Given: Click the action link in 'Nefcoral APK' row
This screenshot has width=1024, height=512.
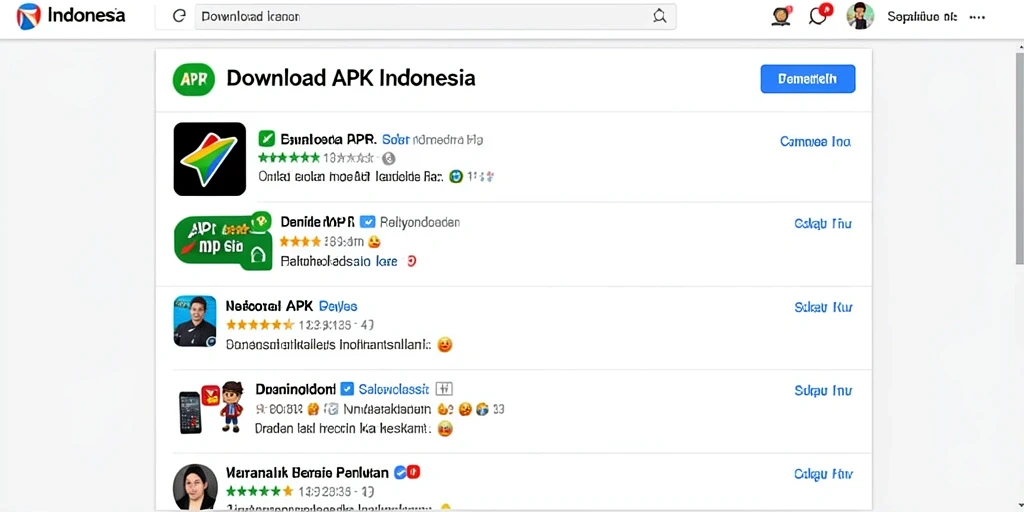Looking at the screenshot, I should (x=823, y=307).
